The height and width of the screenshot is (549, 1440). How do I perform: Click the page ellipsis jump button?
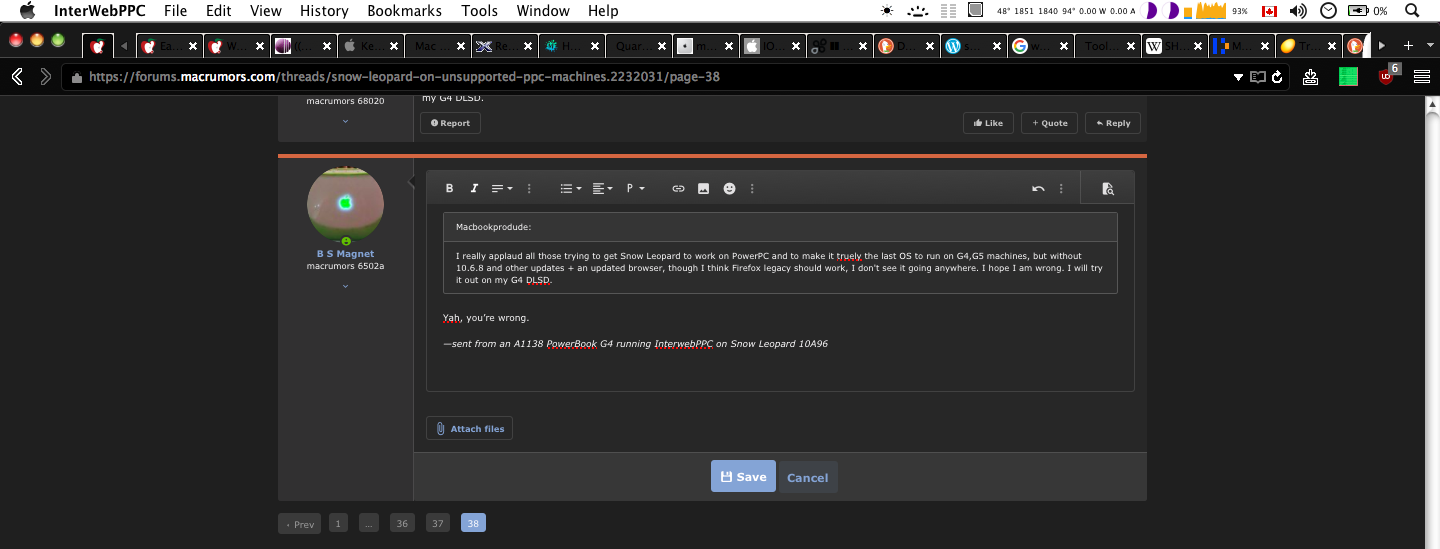[369, 523]
